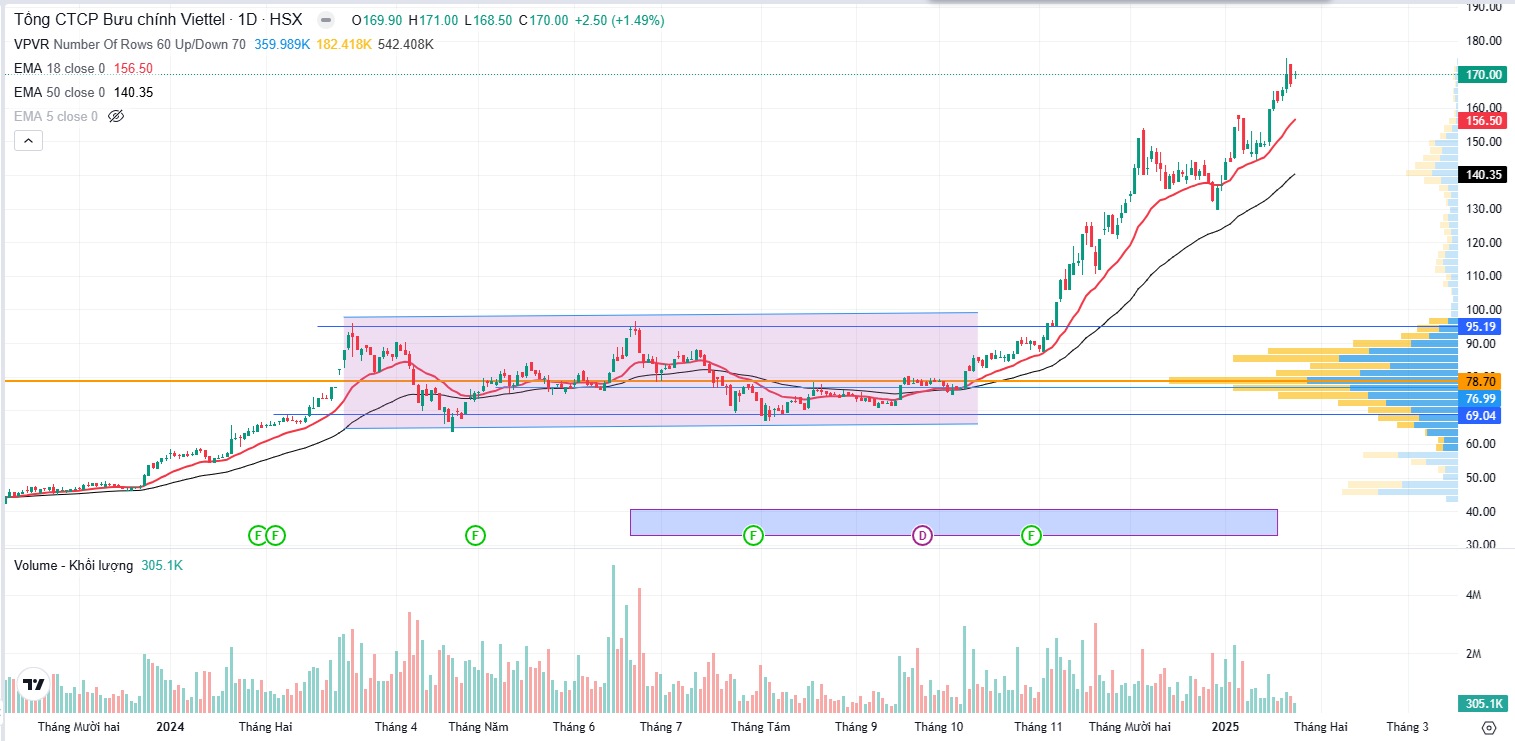The height and width of the screenshot is (741, 1515).
Task: Click the Tháng 9 label on the time axis
Action: (x=856, y=727)
